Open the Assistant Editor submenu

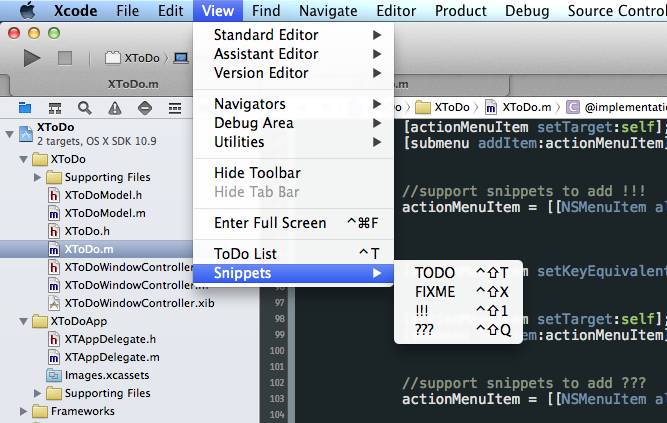tap(294, 54)
